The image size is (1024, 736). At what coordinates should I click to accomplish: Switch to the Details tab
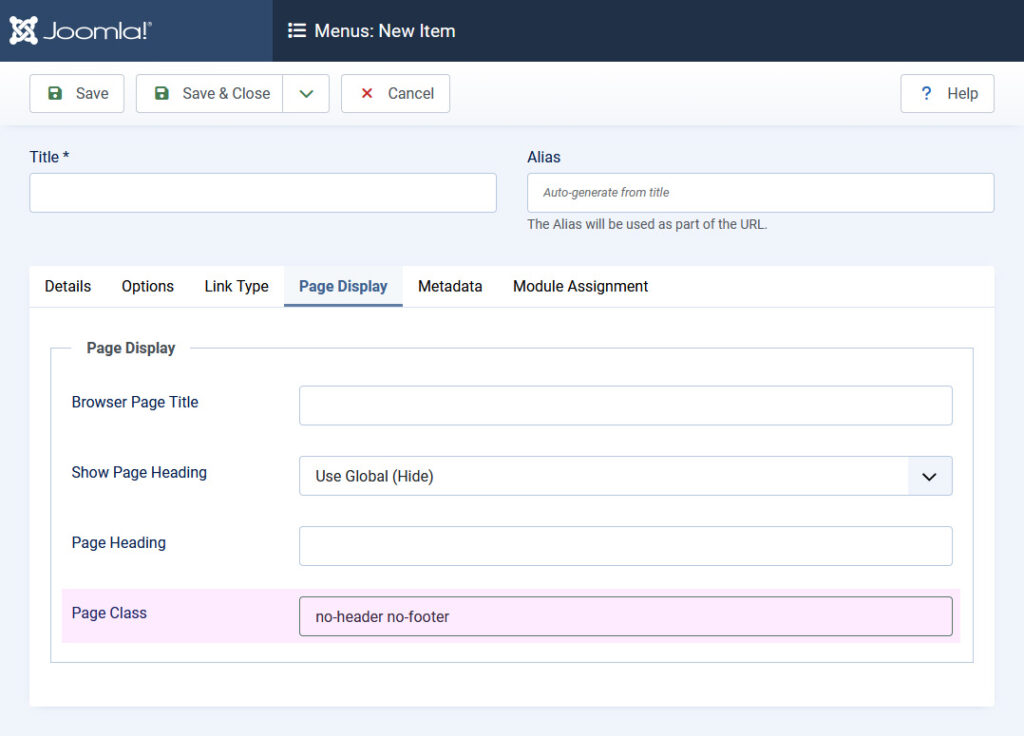(68, 286)
